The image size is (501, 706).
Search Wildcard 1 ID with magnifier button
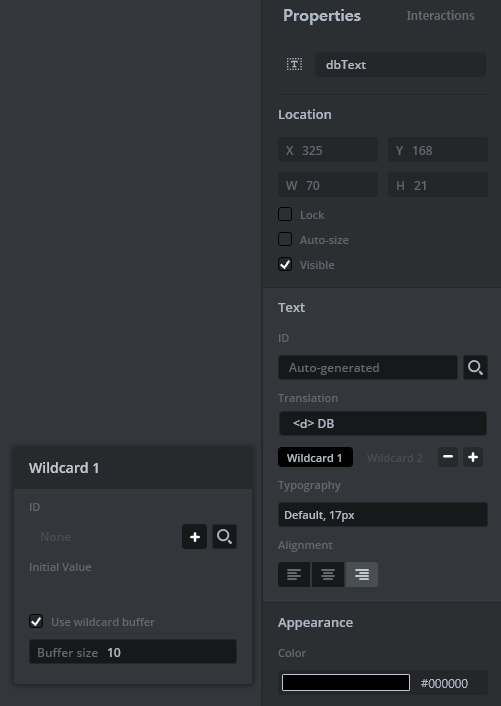tap(224, 536)
